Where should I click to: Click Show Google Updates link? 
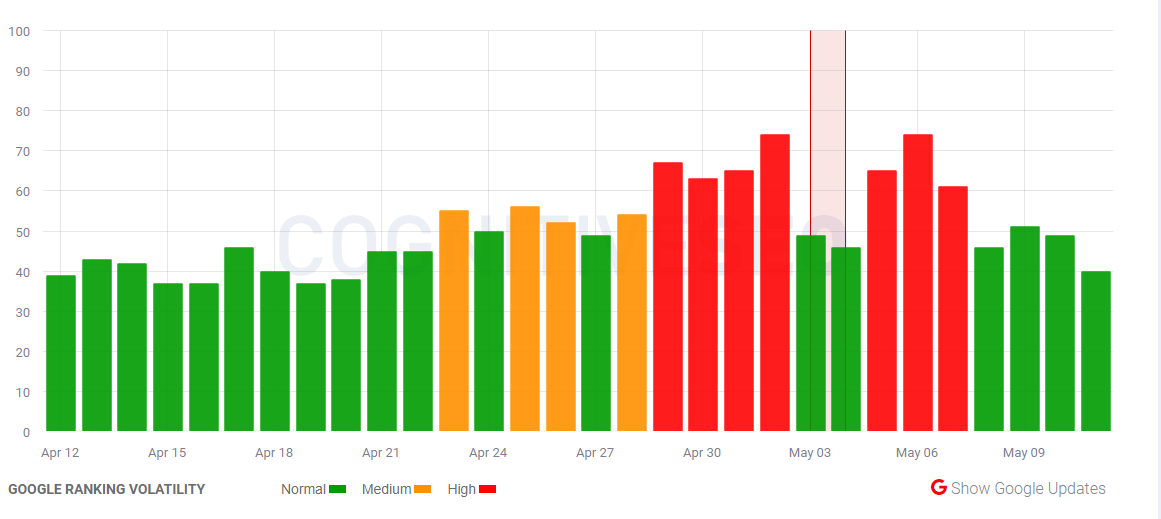click(1028, 488)
